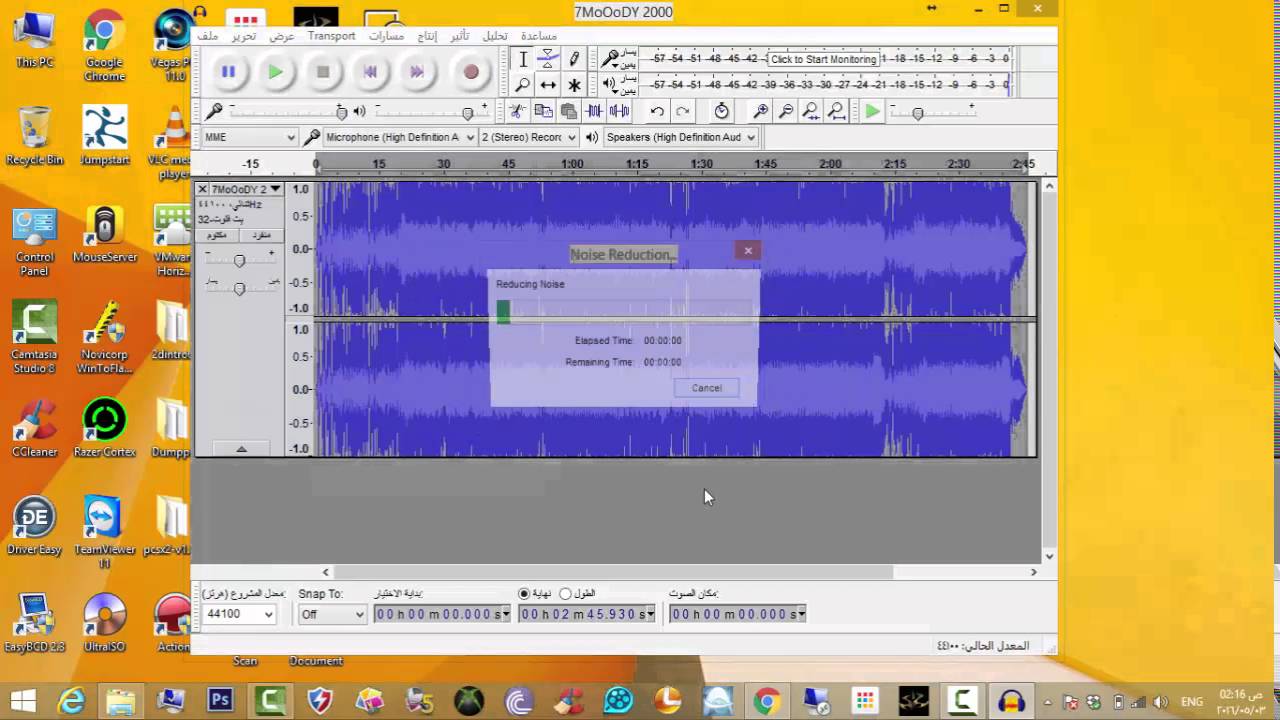Skip to start of track

click(370, 72)
